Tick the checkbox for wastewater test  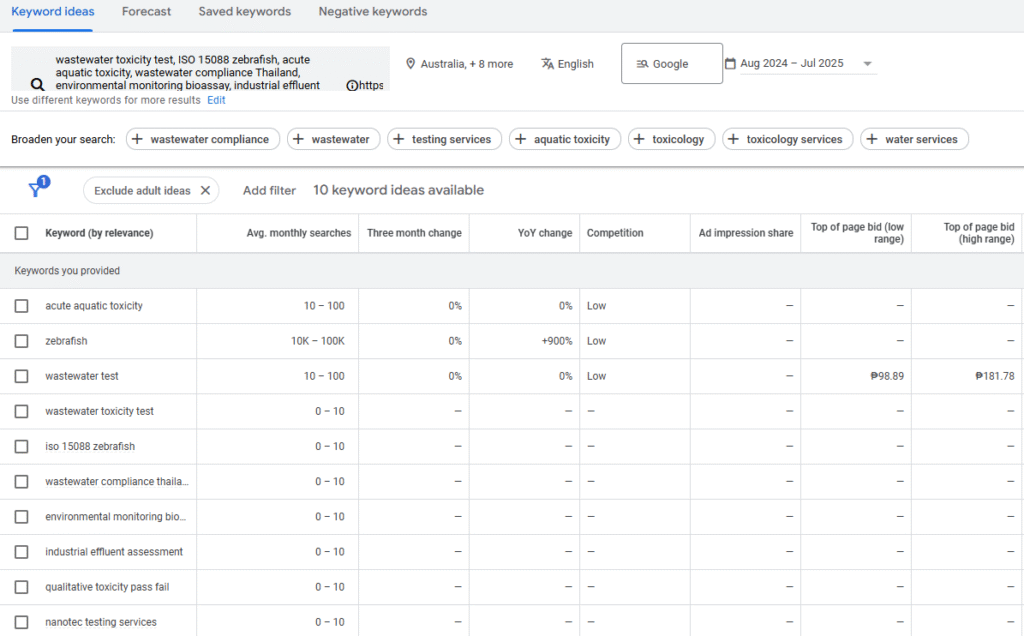click(21, 376)
